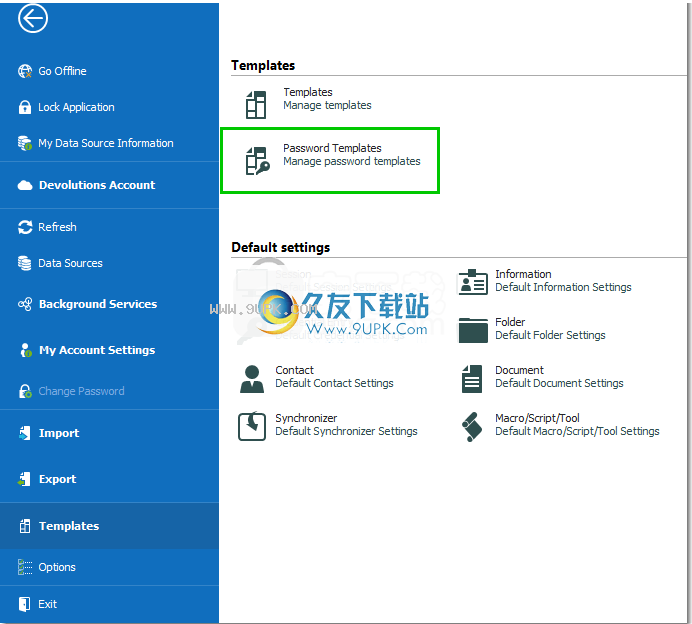Click the Document page icon

click(x=472, y=379)
